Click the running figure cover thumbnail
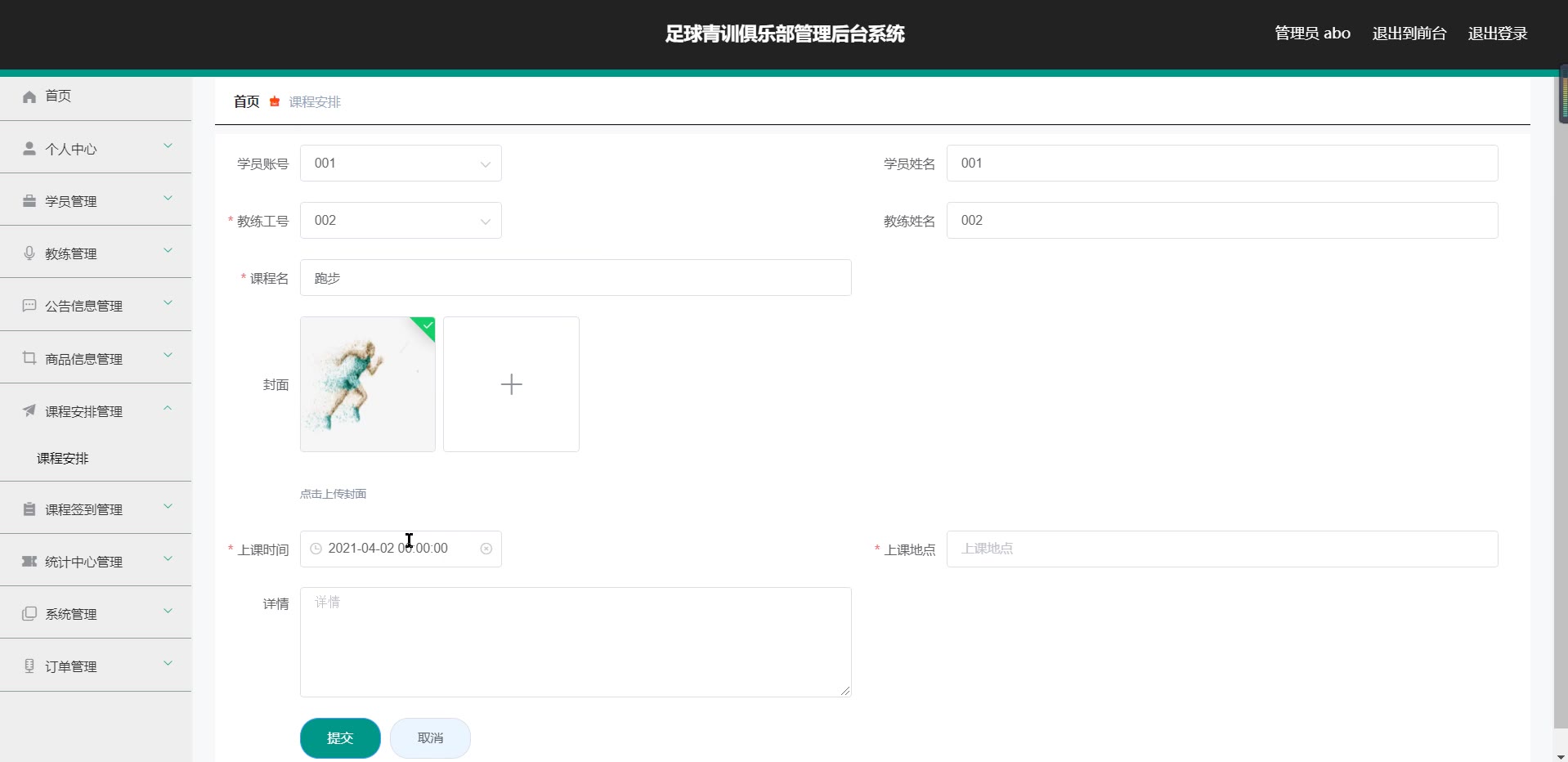 click(x=368, y=384)
